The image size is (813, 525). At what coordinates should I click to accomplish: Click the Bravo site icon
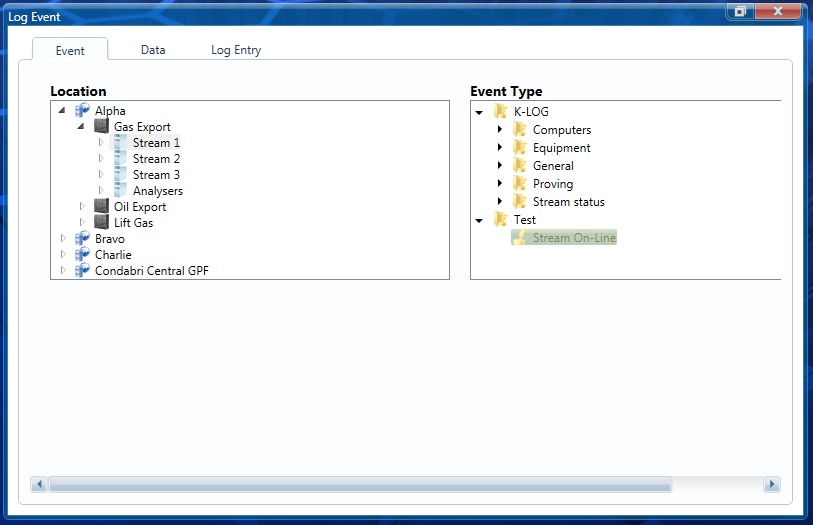pyautogui.click(x=82, y=238)
